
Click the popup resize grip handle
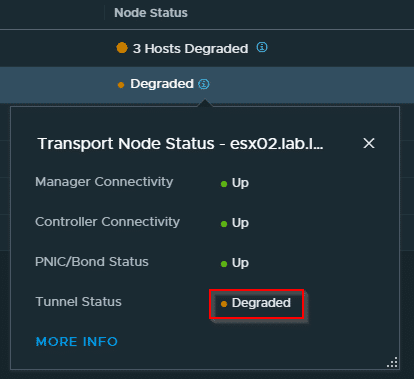pyautogui.click(x=393, y=362)
